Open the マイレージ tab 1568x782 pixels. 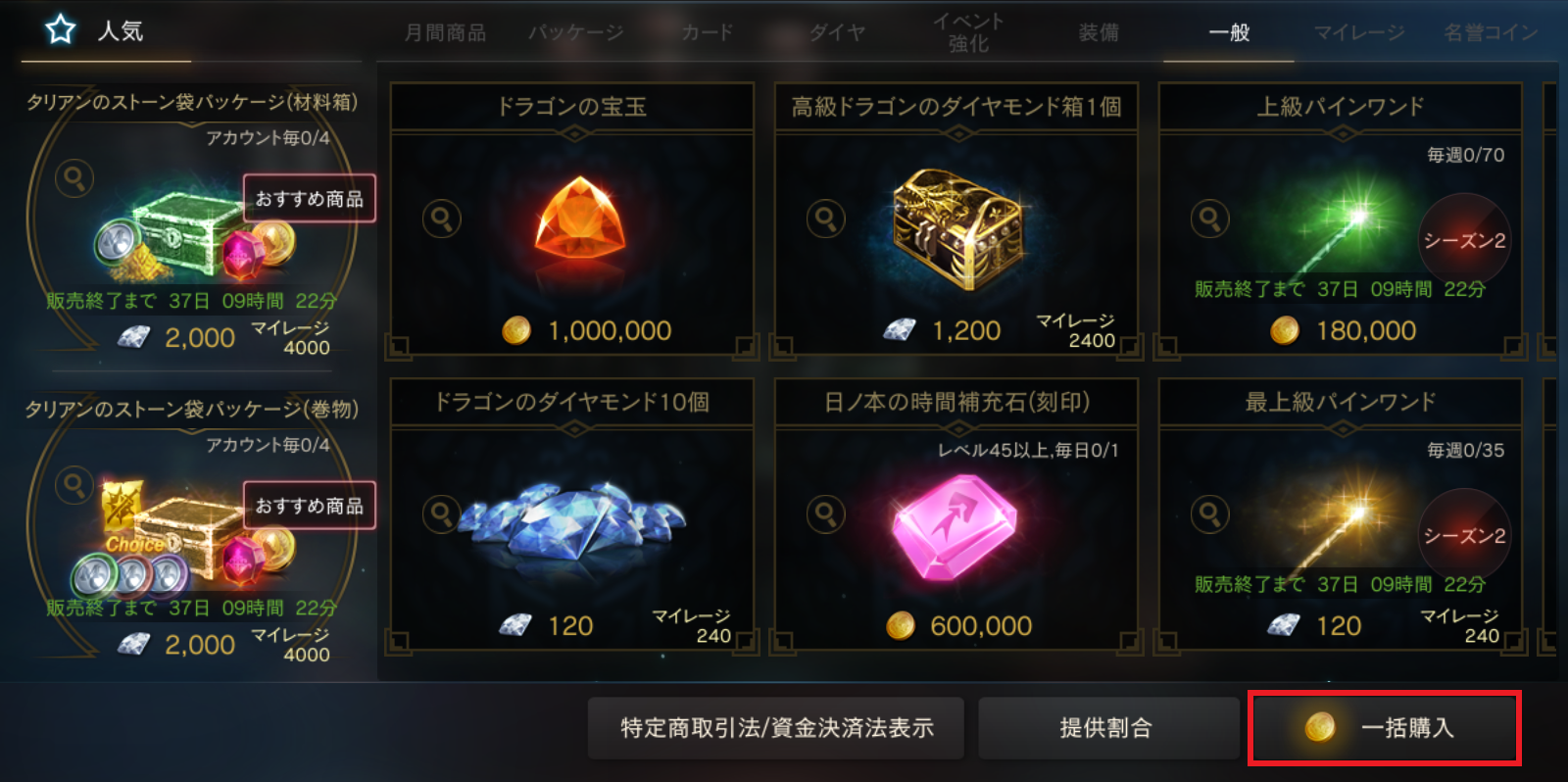1359,32
